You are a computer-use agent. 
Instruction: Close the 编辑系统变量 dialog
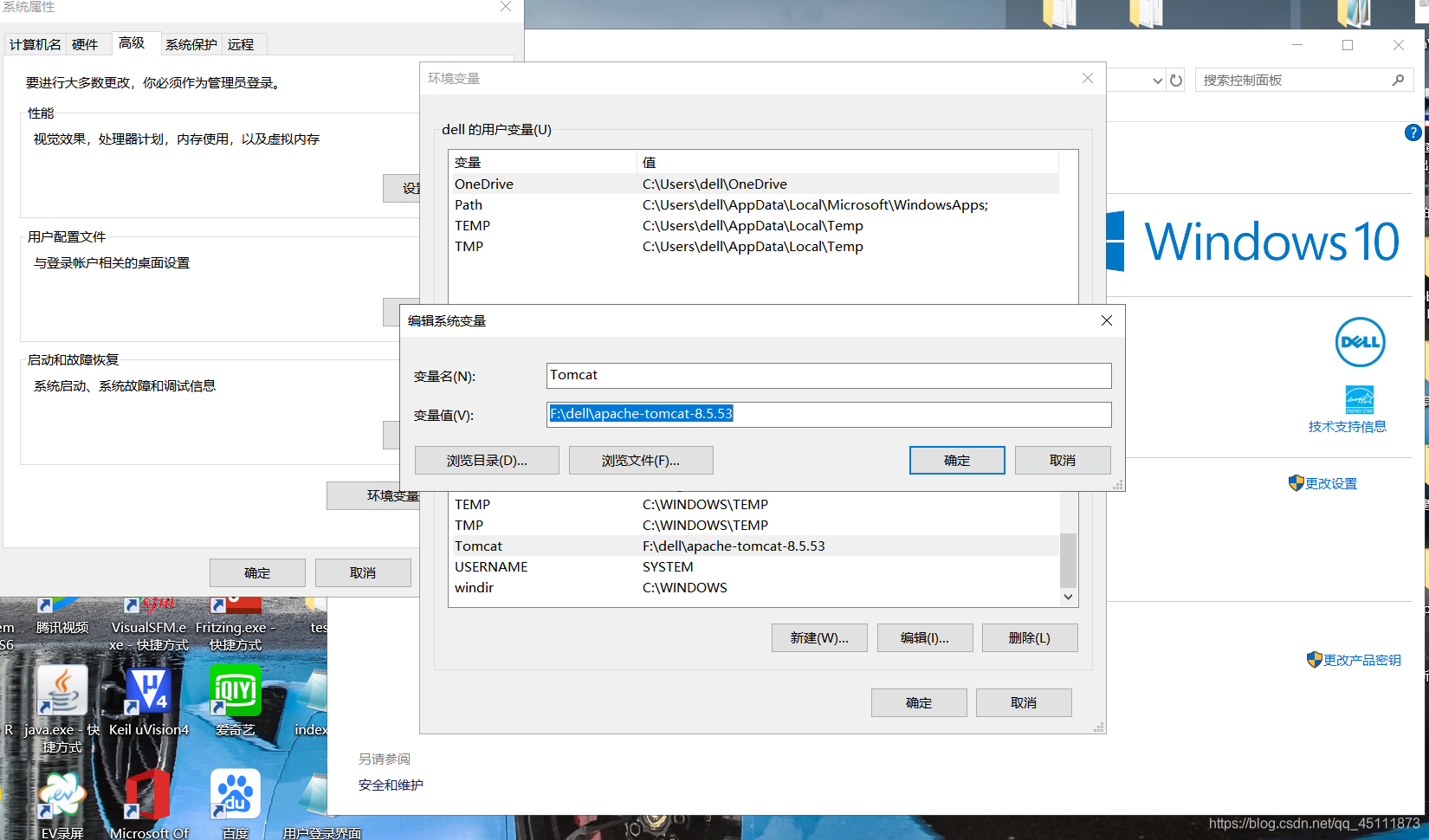point(1106,320)
